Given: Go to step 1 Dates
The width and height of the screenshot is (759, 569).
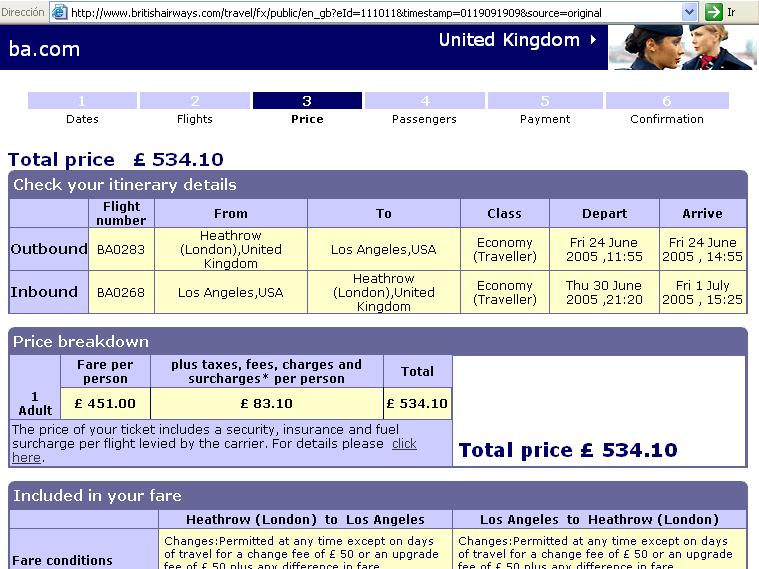Looking at the screenshot, I should 82,109.
